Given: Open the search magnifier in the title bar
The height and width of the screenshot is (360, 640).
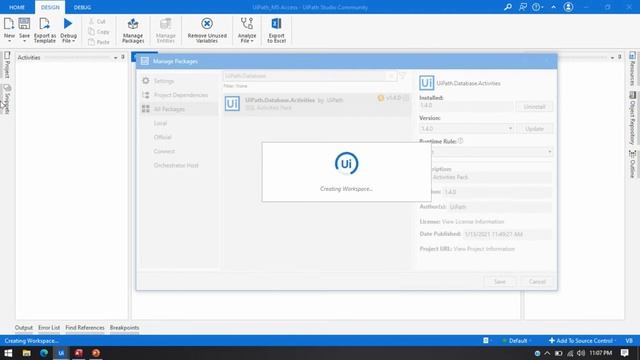Looking at the screenshot, I should (508, 7).
